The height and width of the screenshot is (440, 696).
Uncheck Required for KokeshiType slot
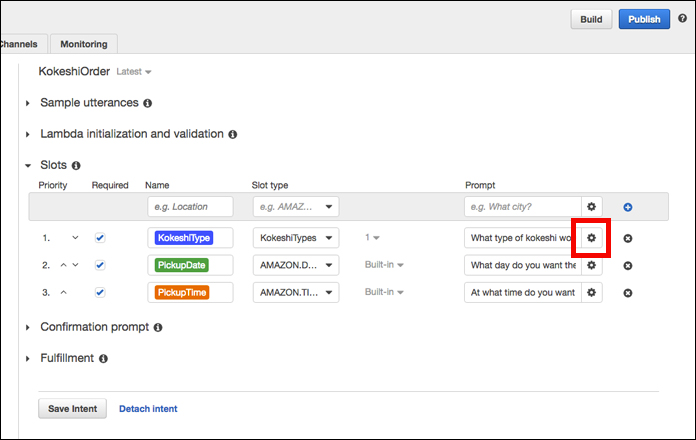[x=99, y=238]
